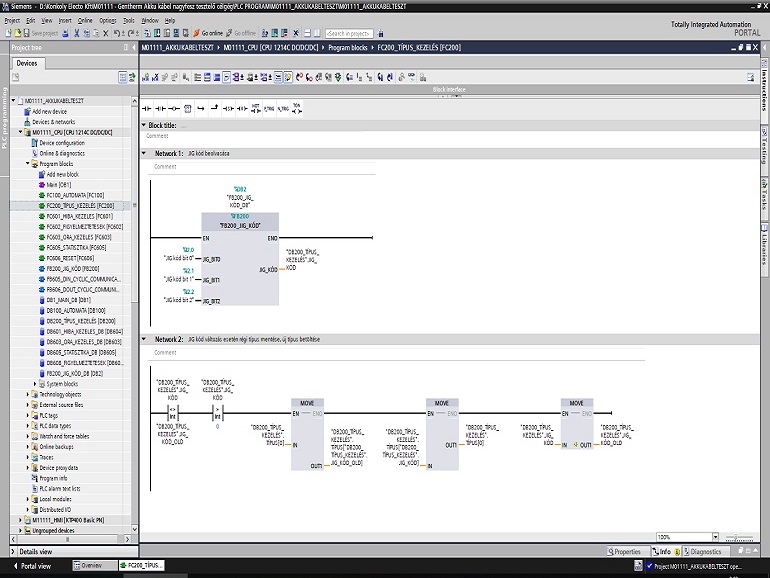
Task: Click project tree view toggle icon under Devices
Action: pyautogui.click(x=123, y=77)
